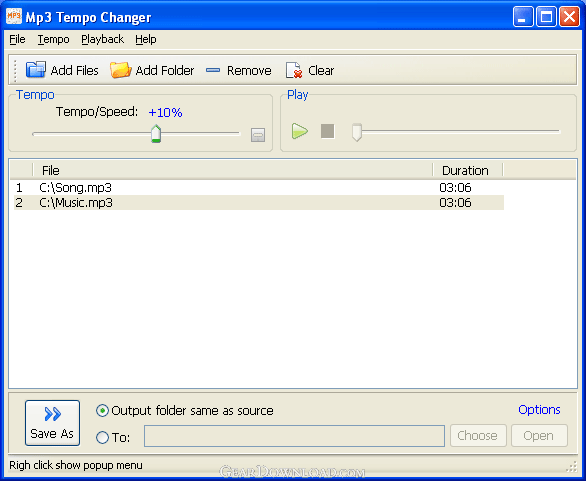Click the Clear list toolbar icon

[294, 70]
